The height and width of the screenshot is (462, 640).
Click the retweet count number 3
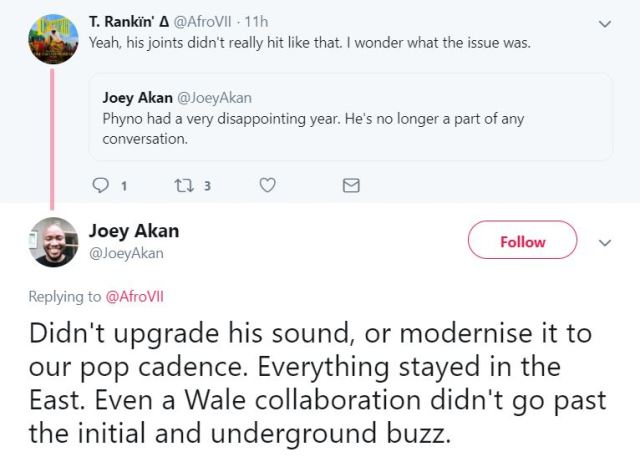click(x=206, y=185)
